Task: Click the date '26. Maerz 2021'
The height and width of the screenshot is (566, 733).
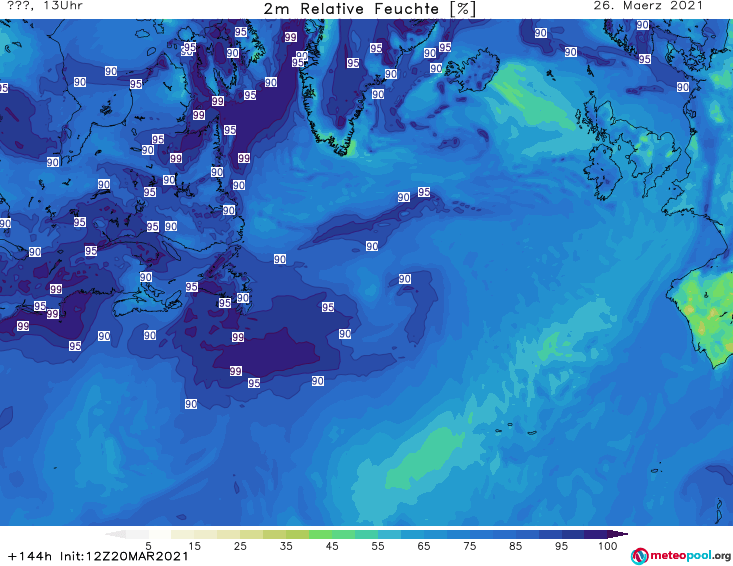Action: (x=648, y=6)
